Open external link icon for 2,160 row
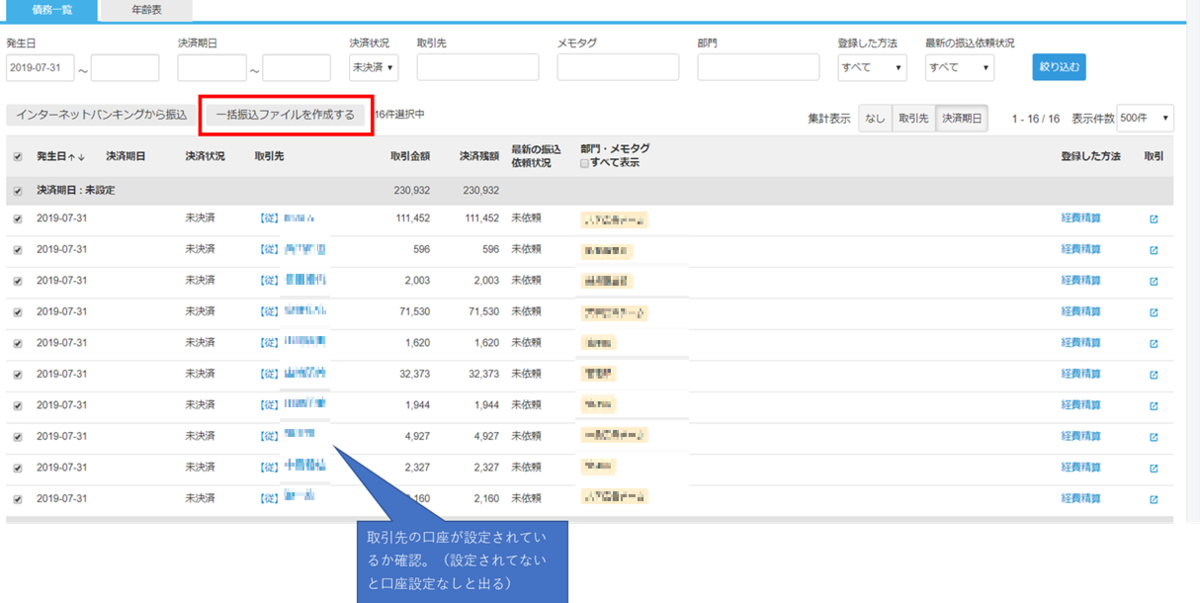 1154,498
